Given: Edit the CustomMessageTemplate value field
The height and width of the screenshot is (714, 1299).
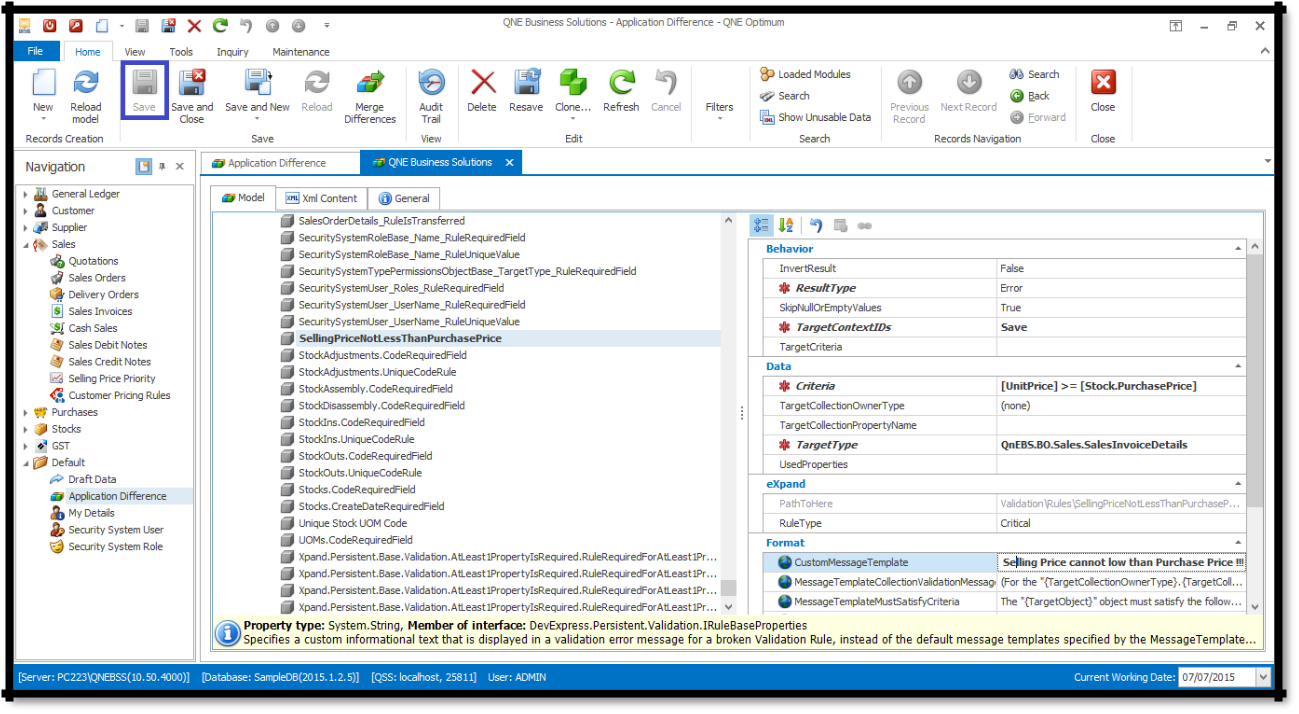Looking at the screenshot, I should [1122, 563].
